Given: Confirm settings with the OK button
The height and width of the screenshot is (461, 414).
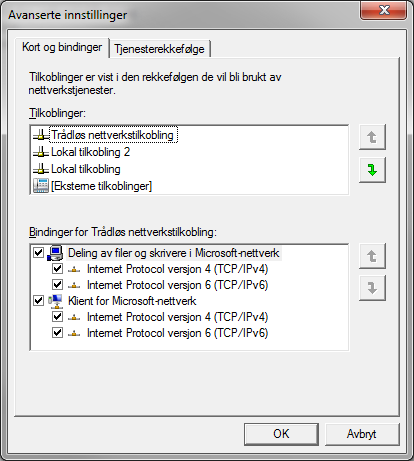Looking at the screenshot, I should tap(281, 434).
